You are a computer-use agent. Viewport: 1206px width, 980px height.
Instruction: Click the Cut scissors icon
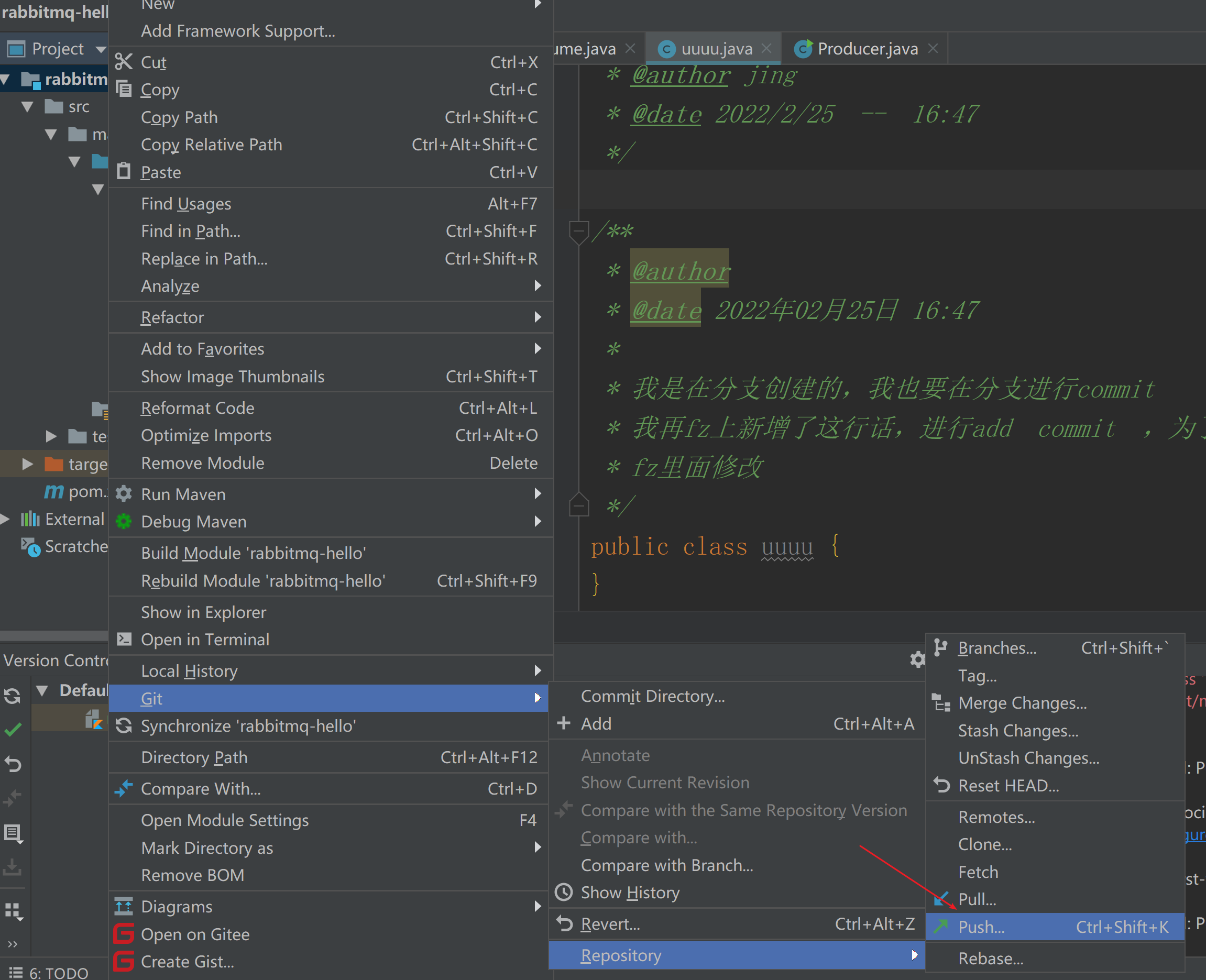124,61
